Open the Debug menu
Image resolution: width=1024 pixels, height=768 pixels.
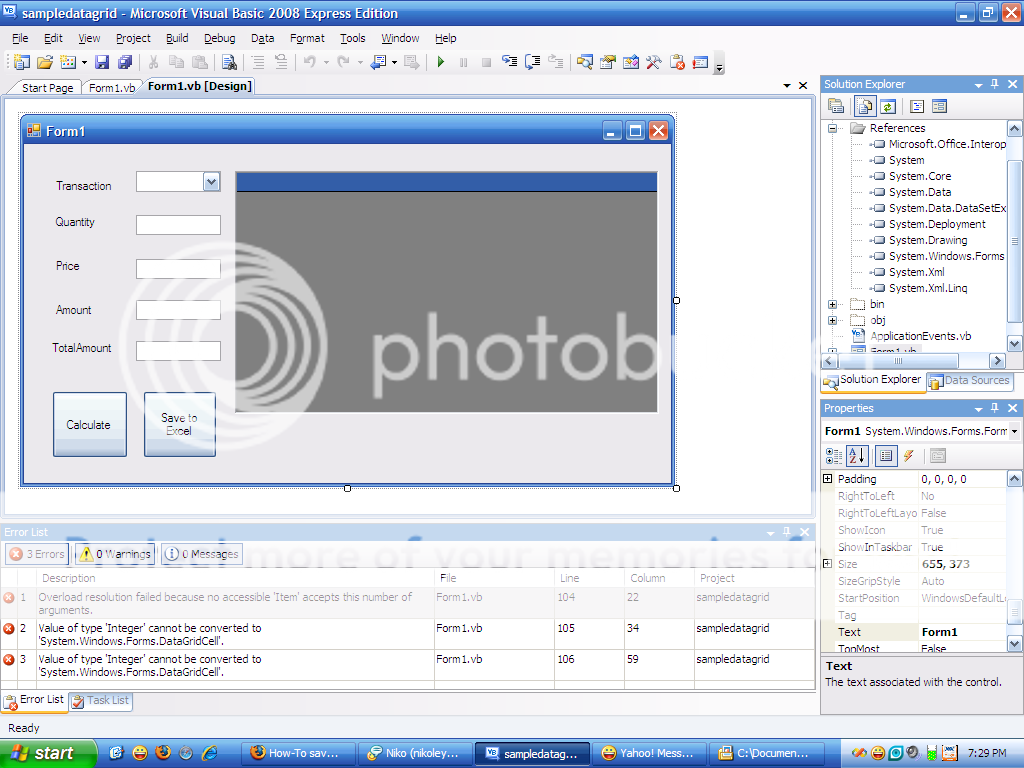(x=219, y=38)
